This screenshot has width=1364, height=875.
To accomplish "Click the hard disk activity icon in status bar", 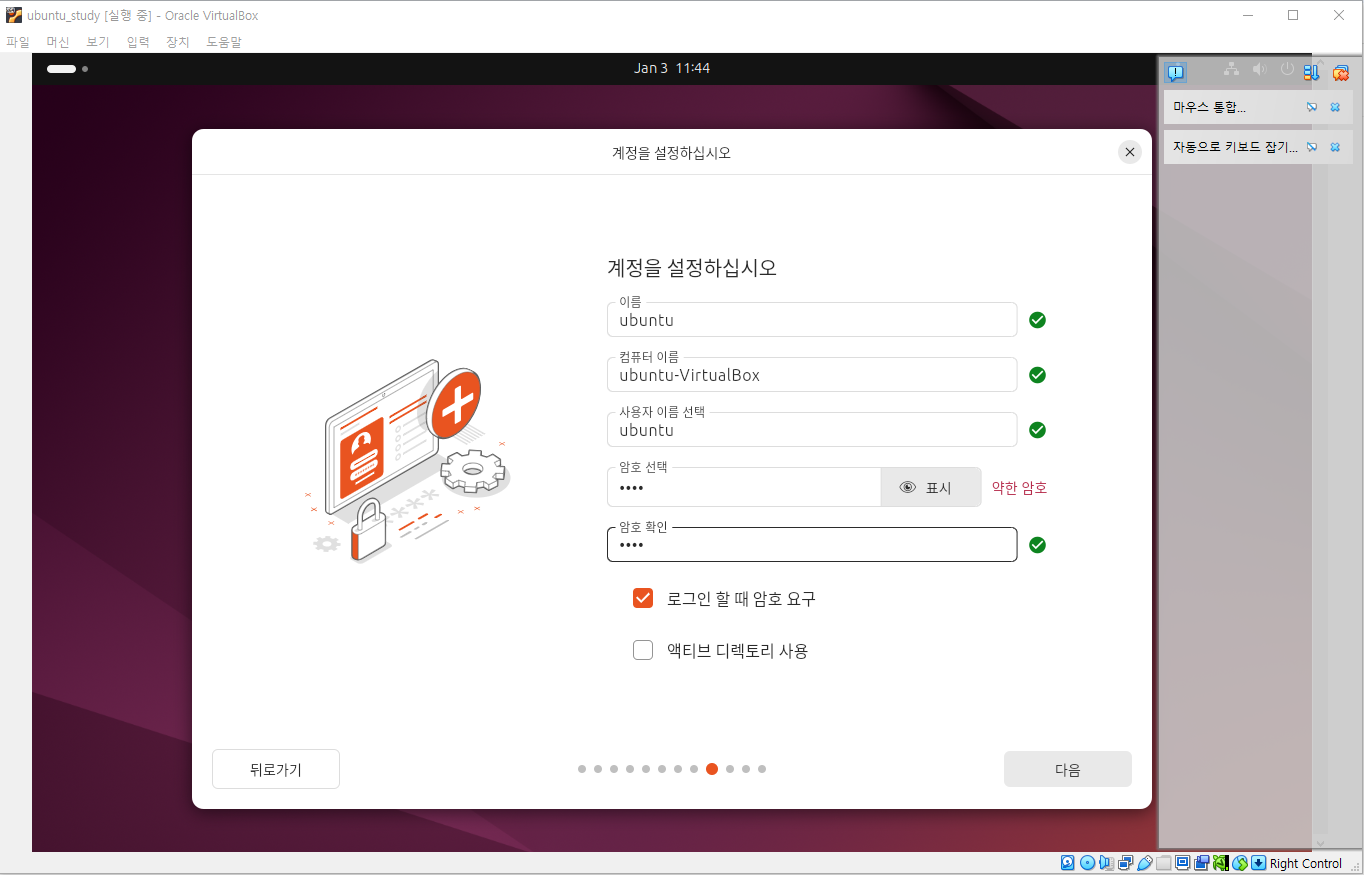I will coord(1067,863).
